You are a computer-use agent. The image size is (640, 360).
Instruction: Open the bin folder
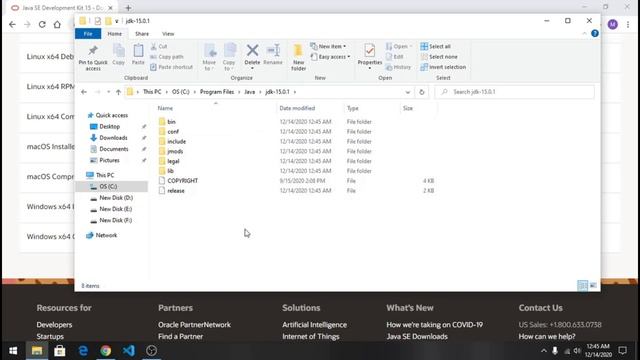click(x=171, y=122)
